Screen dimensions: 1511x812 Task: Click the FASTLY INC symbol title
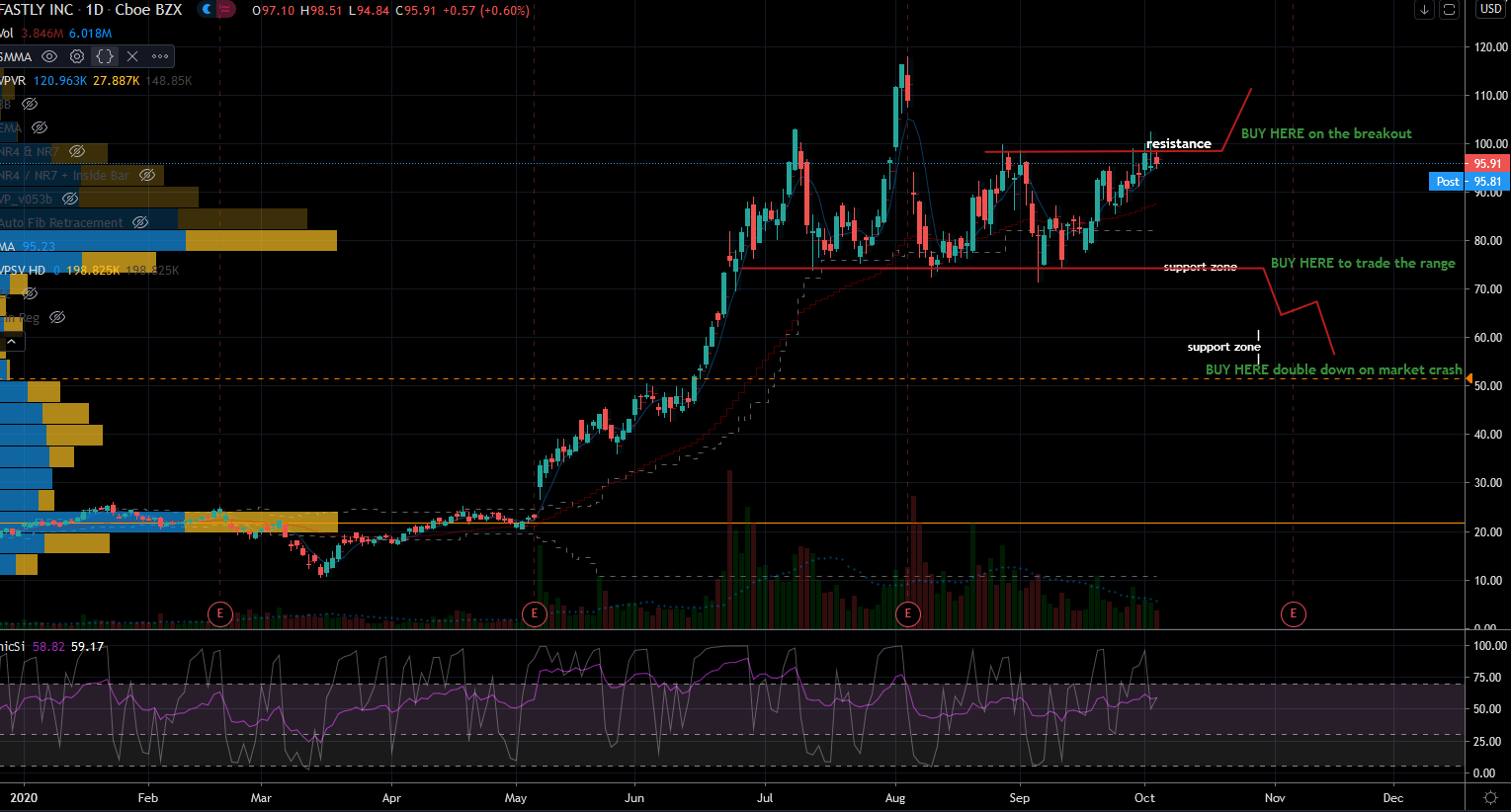click(x=37, y=10)
